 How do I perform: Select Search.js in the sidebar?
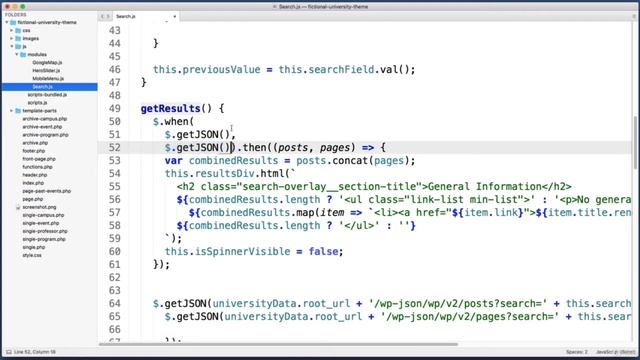pyautogui.click(x=42, y=87)
